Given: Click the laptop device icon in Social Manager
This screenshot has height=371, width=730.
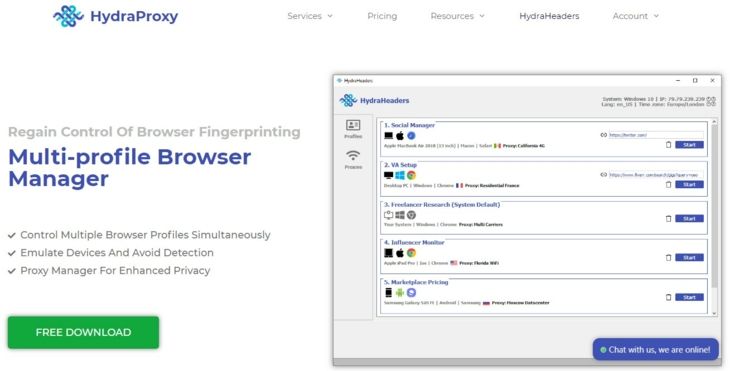Looking at the screenshot, I should coord(388,136).
